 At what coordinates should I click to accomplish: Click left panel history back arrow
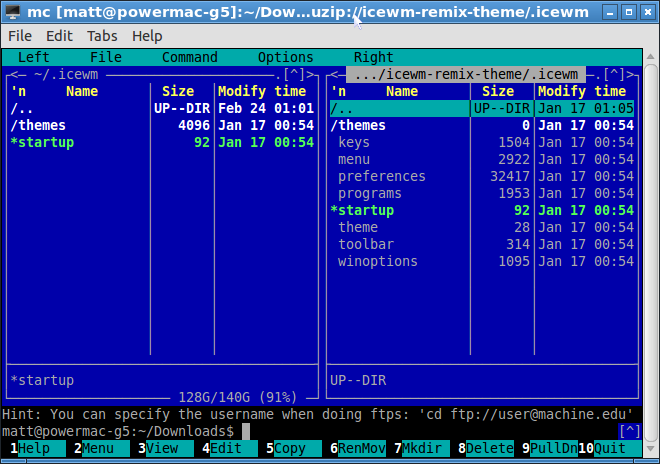pyautogui.click(x=14, y=75)
